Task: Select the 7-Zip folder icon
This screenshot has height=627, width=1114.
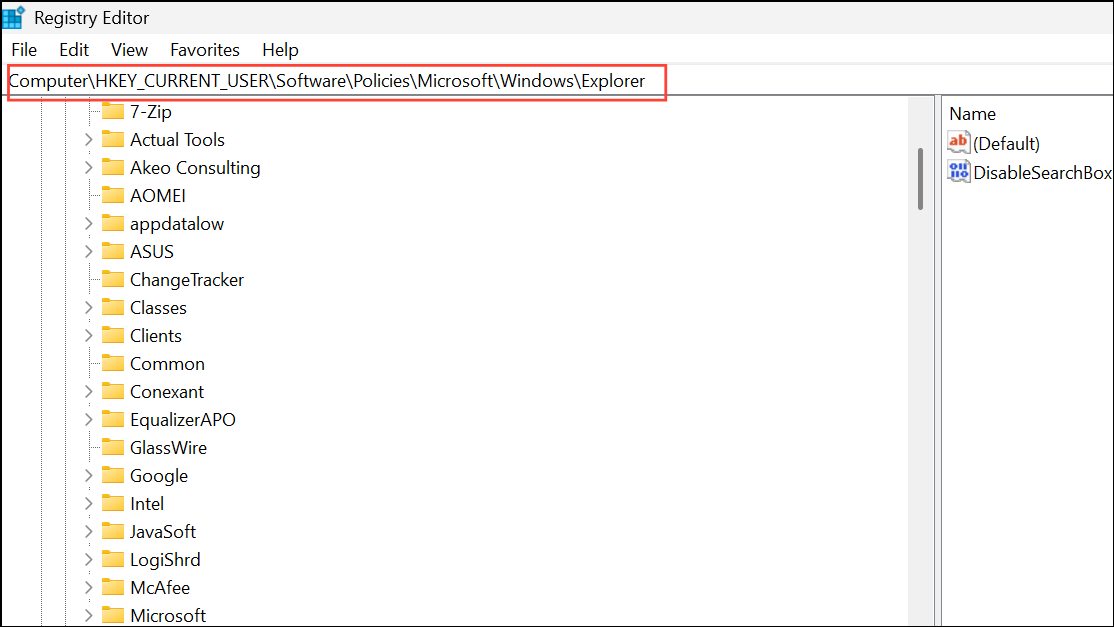Action: pos(113,111)
